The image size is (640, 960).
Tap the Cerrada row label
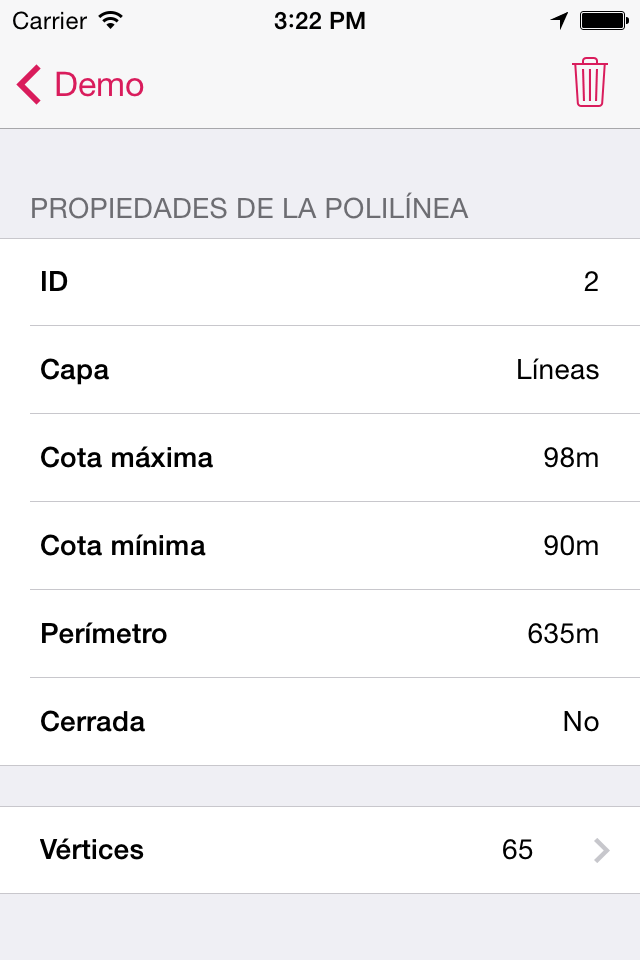(92, 722)
